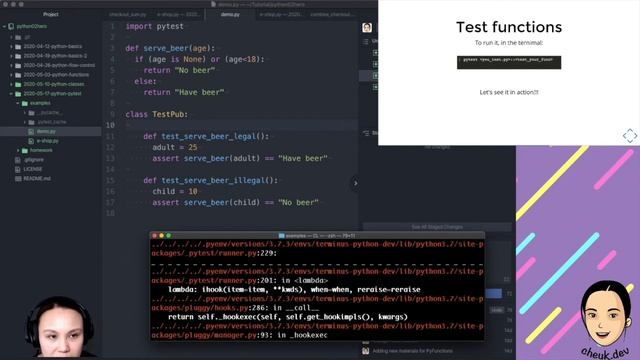The height and width of the screenshot is (360, 640).
Task: Minimize the terminal window with yellow button
Action: point(161,236)
